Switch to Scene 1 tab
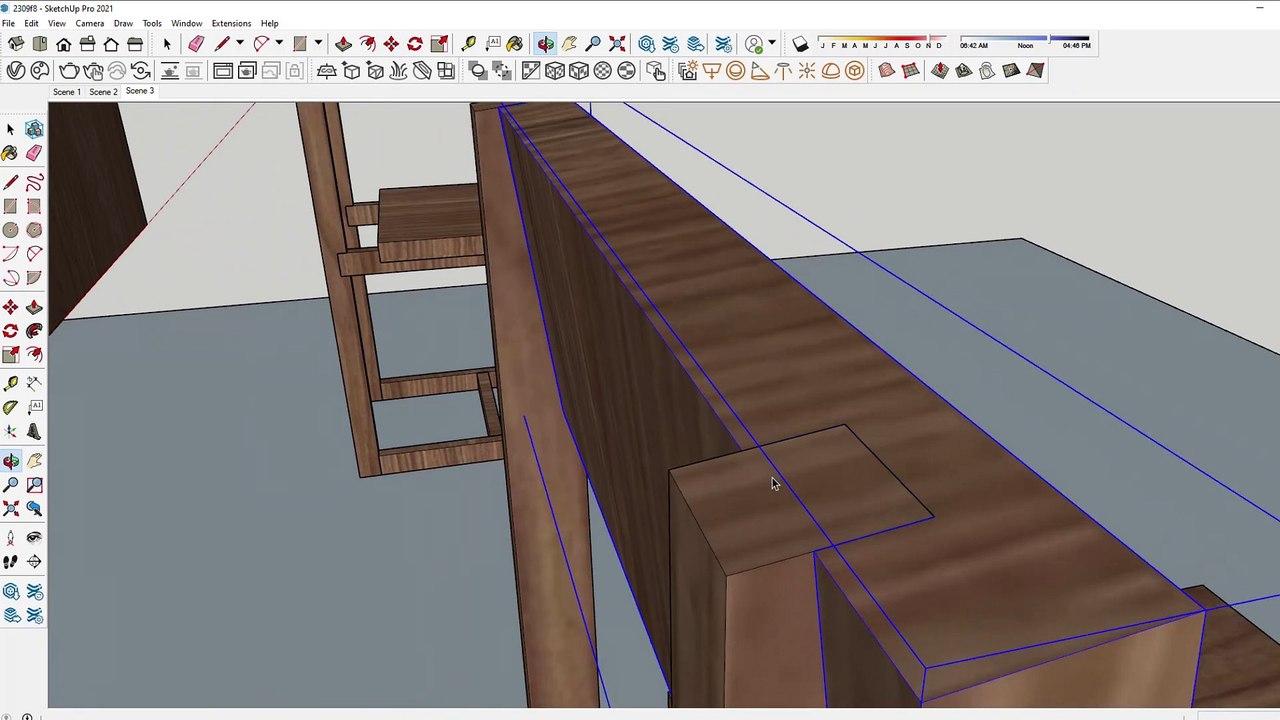This screenshot has width=1280, height=720. [66, 92]
